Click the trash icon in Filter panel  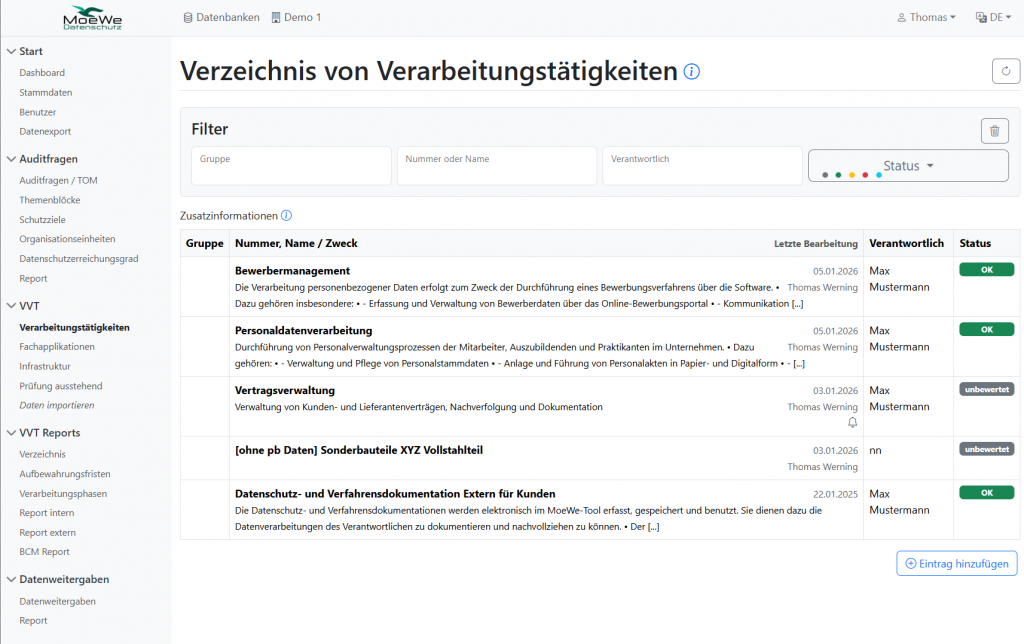tap(993, 131)
